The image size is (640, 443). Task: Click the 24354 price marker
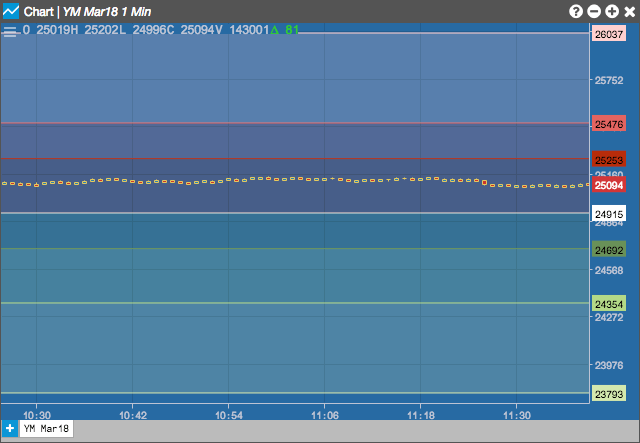(609, 304)
